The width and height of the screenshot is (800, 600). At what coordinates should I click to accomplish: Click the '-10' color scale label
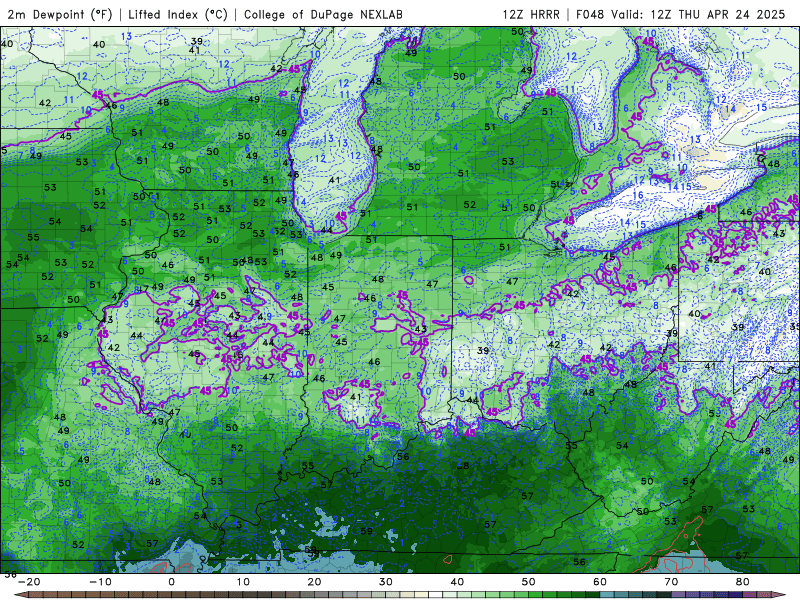tap(100, 582)
